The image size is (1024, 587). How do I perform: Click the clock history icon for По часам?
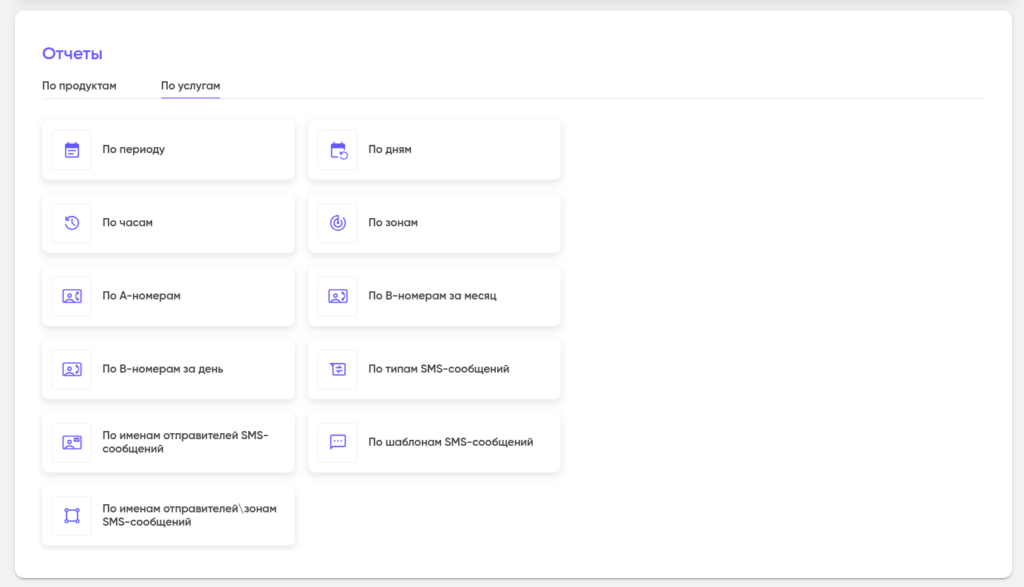72,223
